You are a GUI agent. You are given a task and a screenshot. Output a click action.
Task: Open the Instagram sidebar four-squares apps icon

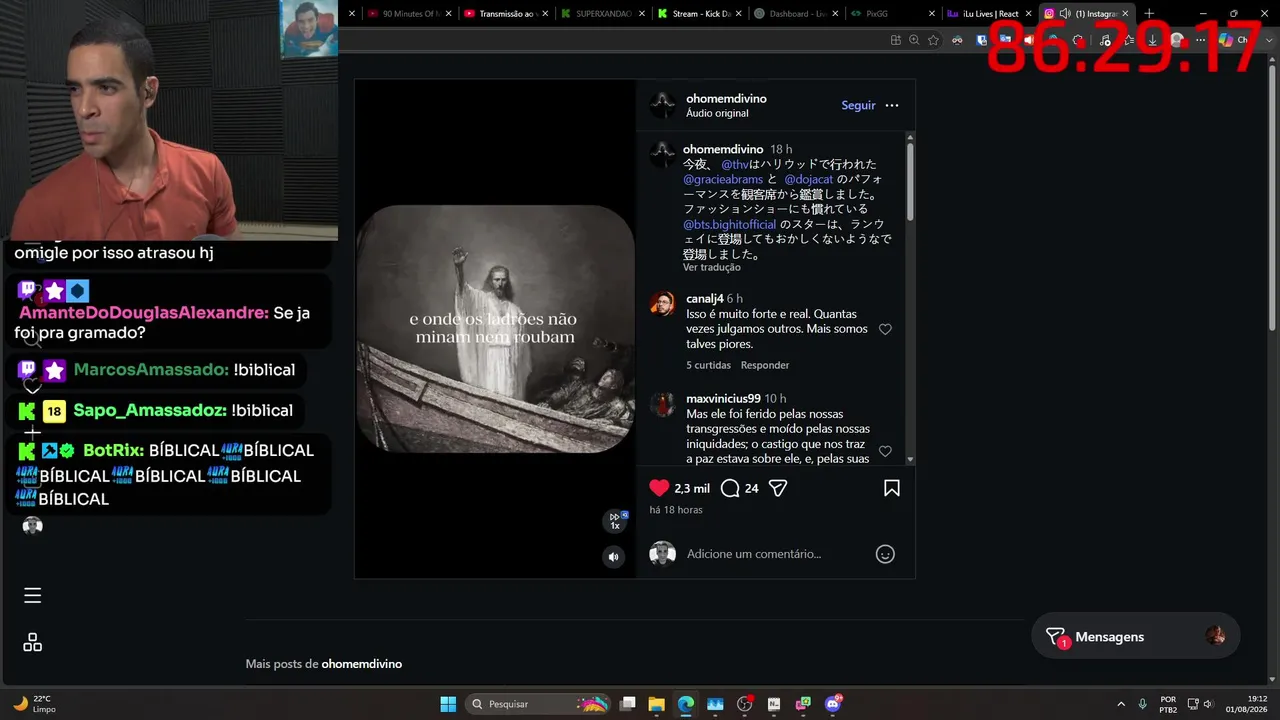tap(33, 643)
